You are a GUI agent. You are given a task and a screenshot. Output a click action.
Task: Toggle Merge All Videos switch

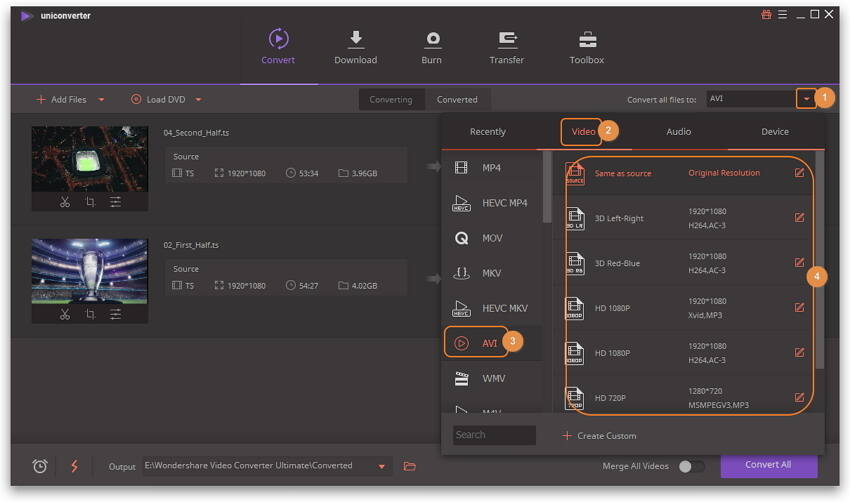click(691, 467)
